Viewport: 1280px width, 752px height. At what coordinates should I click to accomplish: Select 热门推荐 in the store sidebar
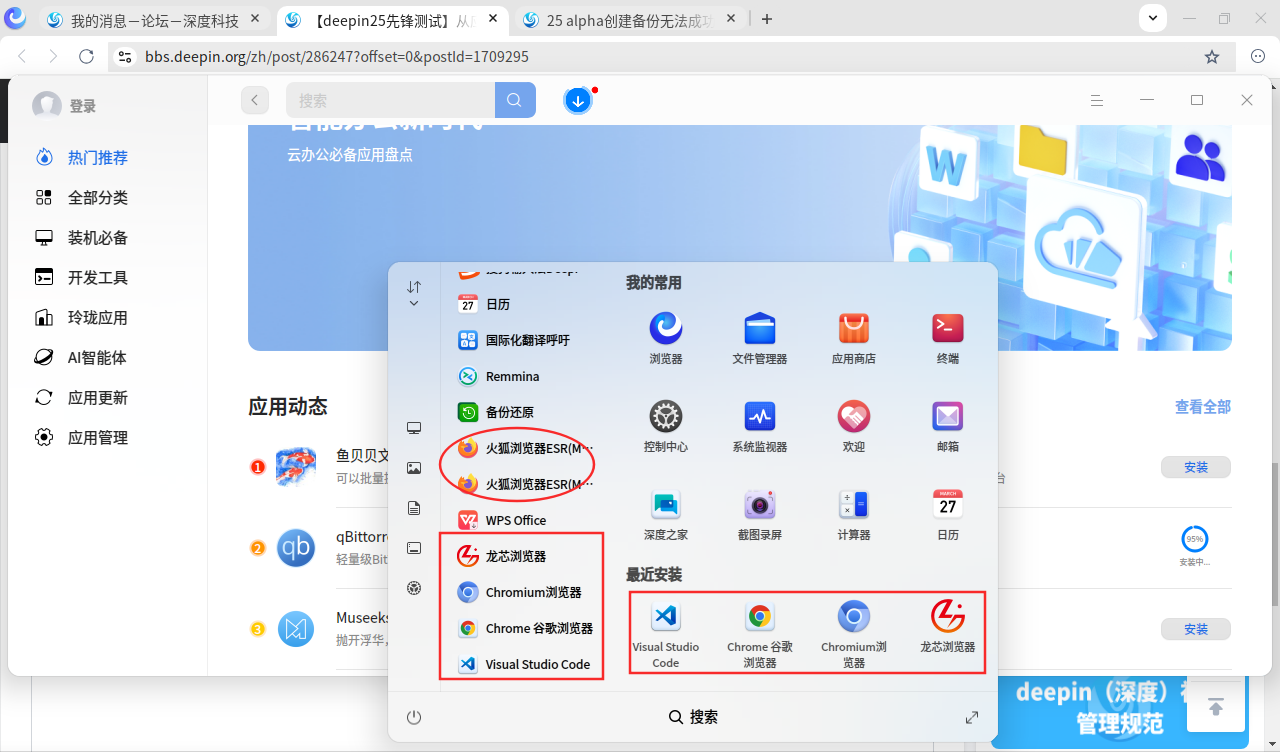pos(97,157)
